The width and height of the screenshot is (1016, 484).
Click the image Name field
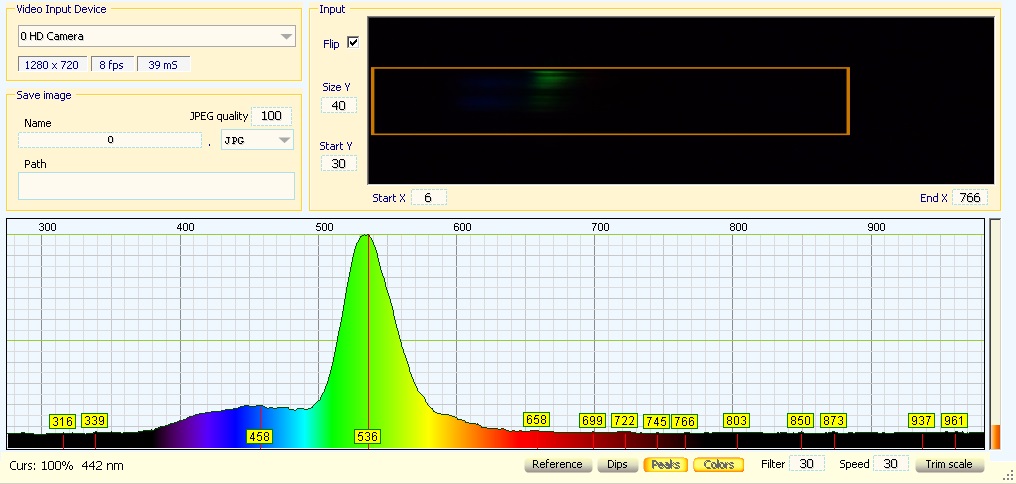point(110,141)
